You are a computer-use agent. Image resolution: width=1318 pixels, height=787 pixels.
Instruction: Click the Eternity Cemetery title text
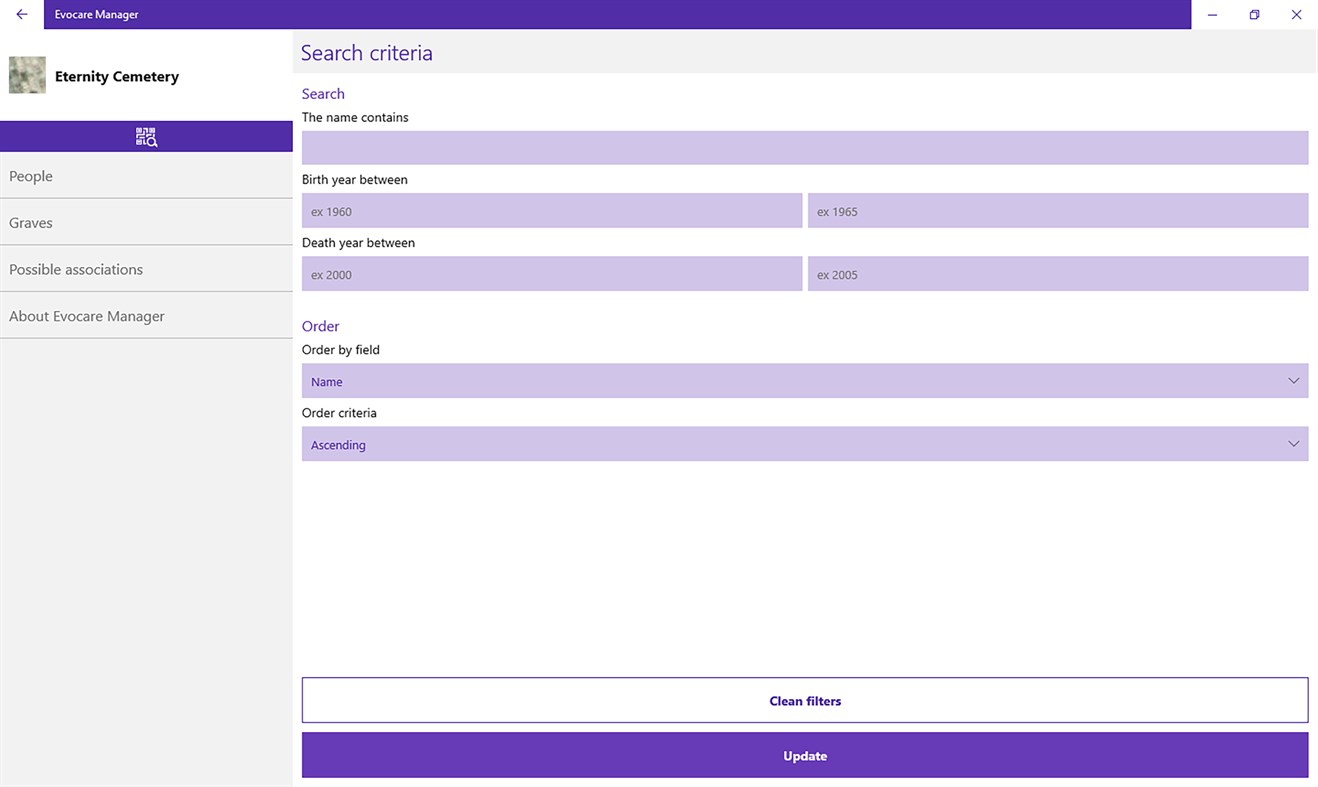click(116, 75)
